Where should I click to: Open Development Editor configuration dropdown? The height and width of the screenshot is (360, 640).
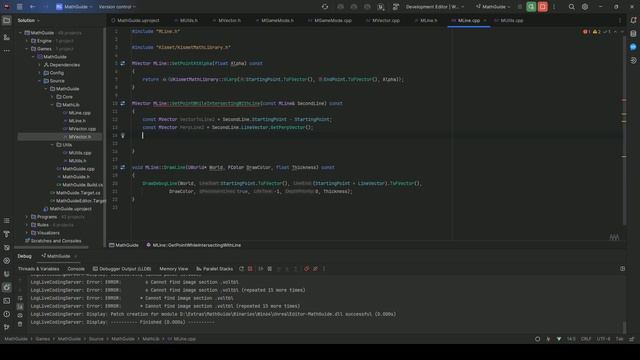pos(434,7)
